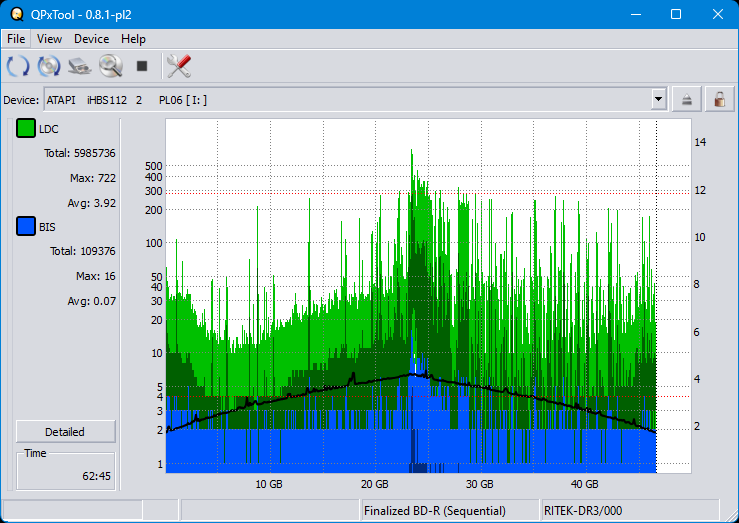Click the reload media disc icon
The height and width of the screenshot is (523, 739).
click(x=49, y=66)
